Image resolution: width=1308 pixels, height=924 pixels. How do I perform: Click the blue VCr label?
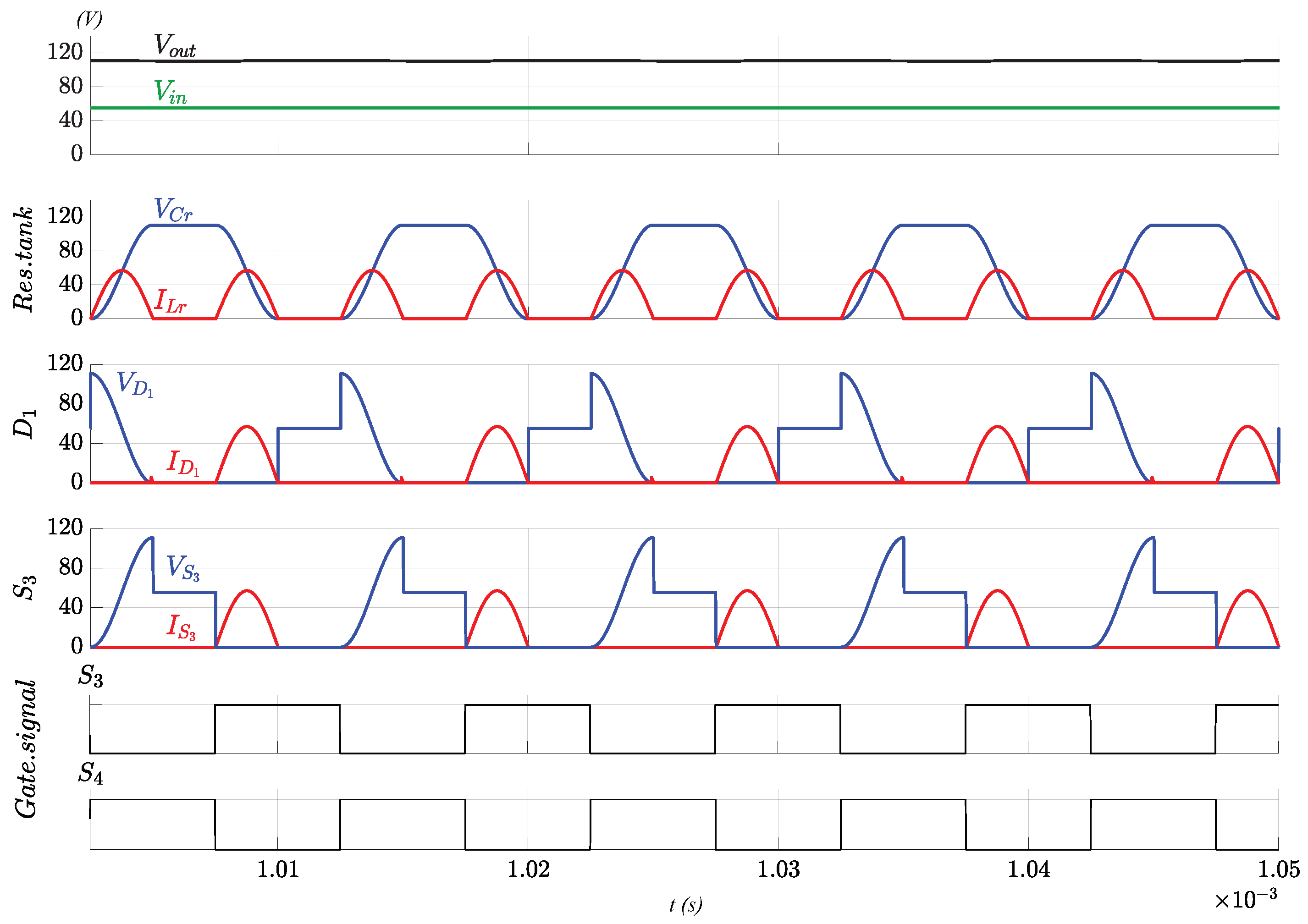173,210
